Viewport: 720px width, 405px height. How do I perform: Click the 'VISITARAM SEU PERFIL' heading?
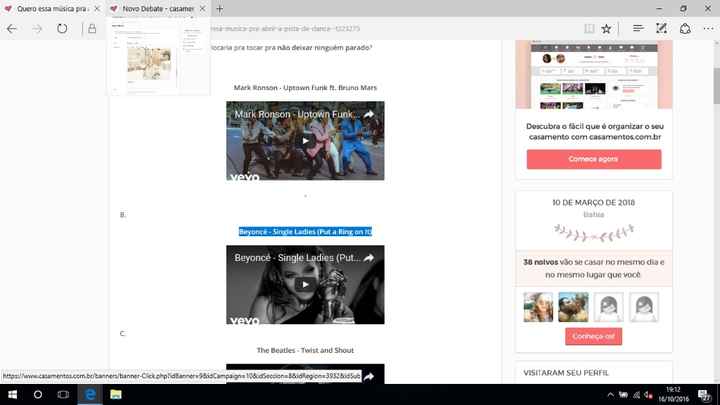pyautogui.click(x=566, y=373)
